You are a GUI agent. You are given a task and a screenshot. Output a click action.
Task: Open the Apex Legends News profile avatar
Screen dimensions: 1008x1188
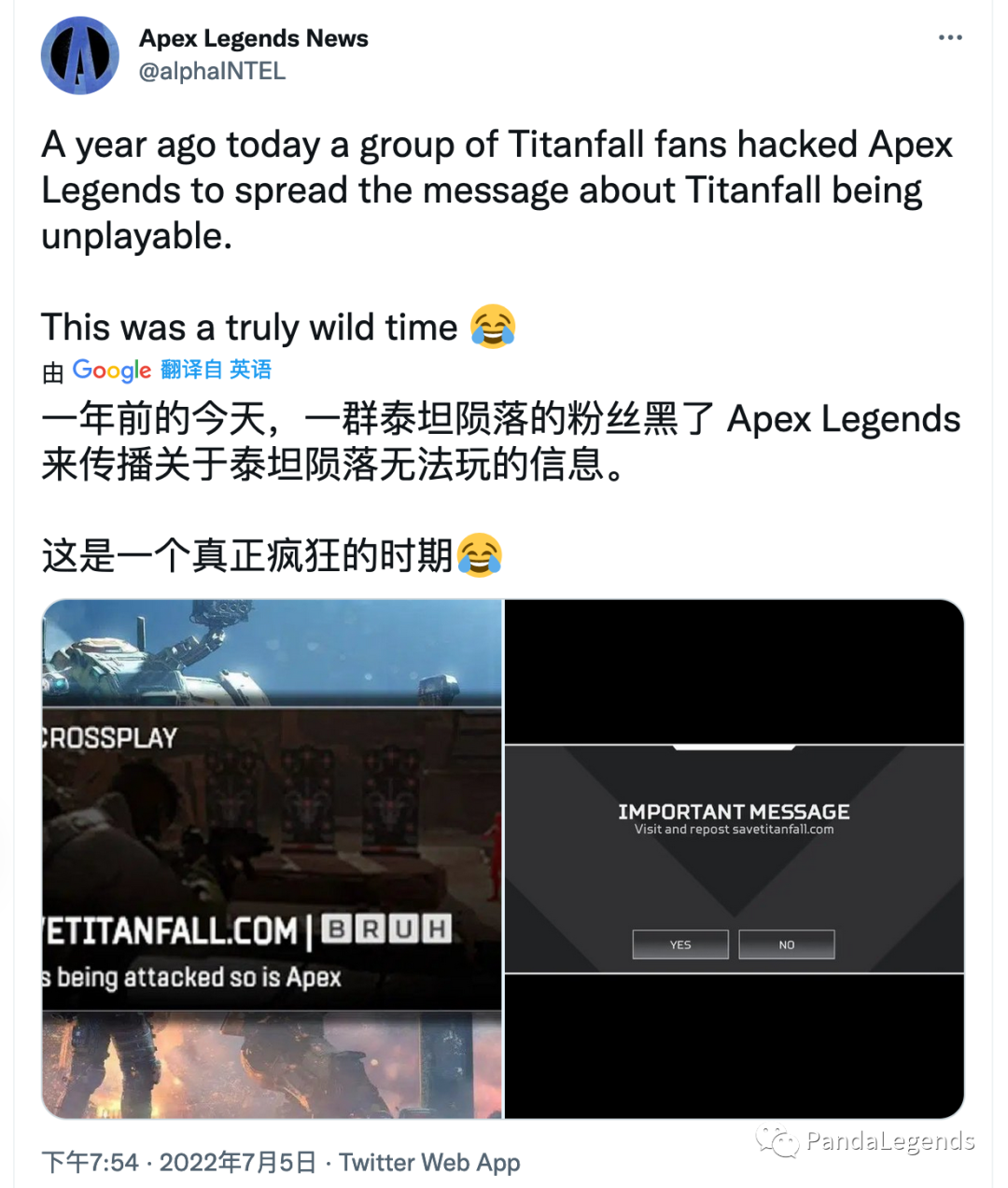[80, 55]
